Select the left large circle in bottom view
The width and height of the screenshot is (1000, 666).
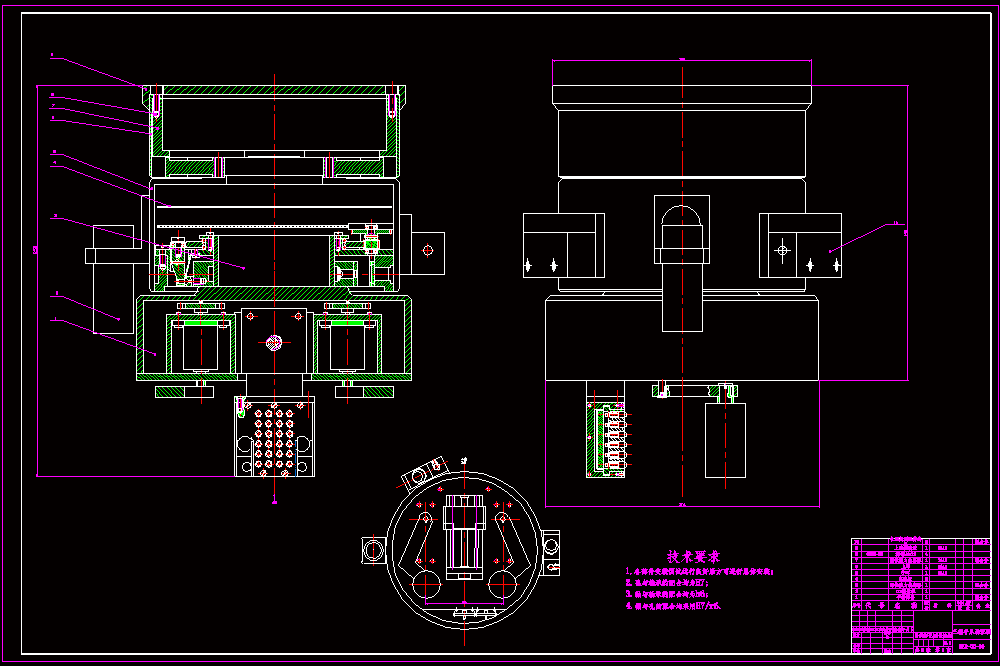(x=426, y=584)
